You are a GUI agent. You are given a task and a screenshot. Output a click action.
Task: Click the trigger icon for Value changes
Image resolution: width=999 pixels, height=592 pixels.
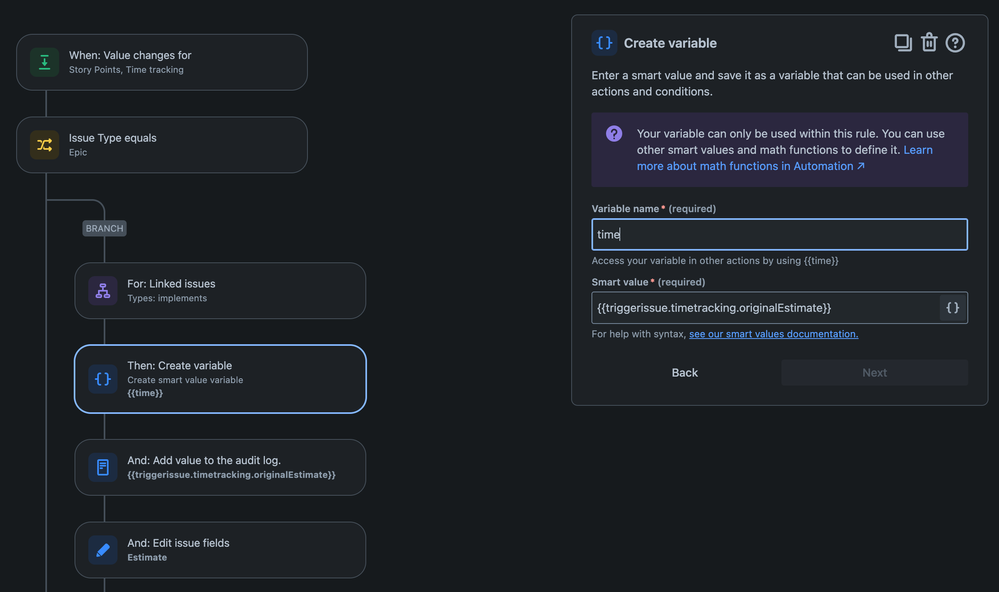coord(45,62)
